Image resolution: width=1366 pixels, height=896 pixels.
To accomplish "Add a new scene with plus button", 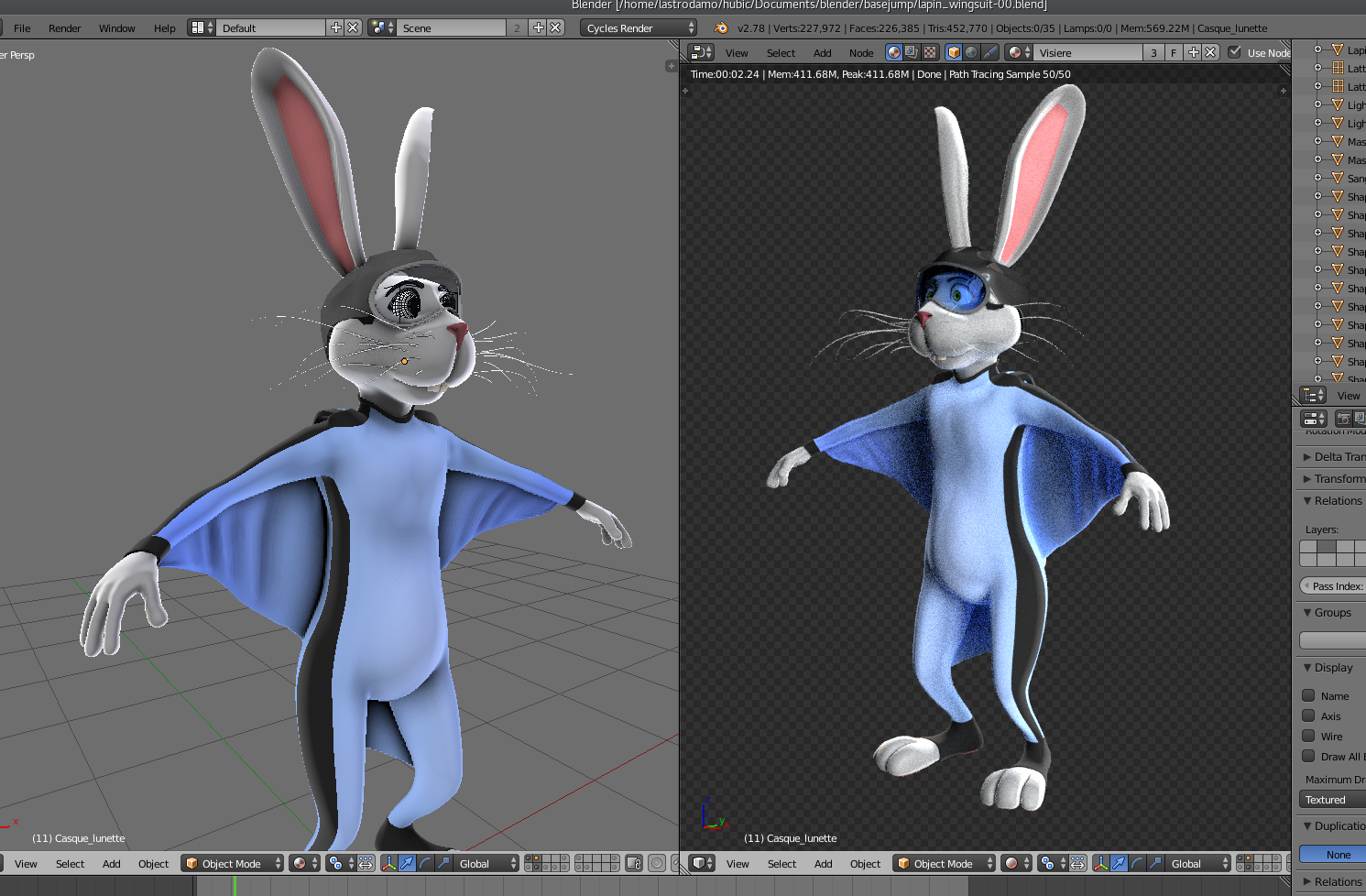I will coord(539,27).
